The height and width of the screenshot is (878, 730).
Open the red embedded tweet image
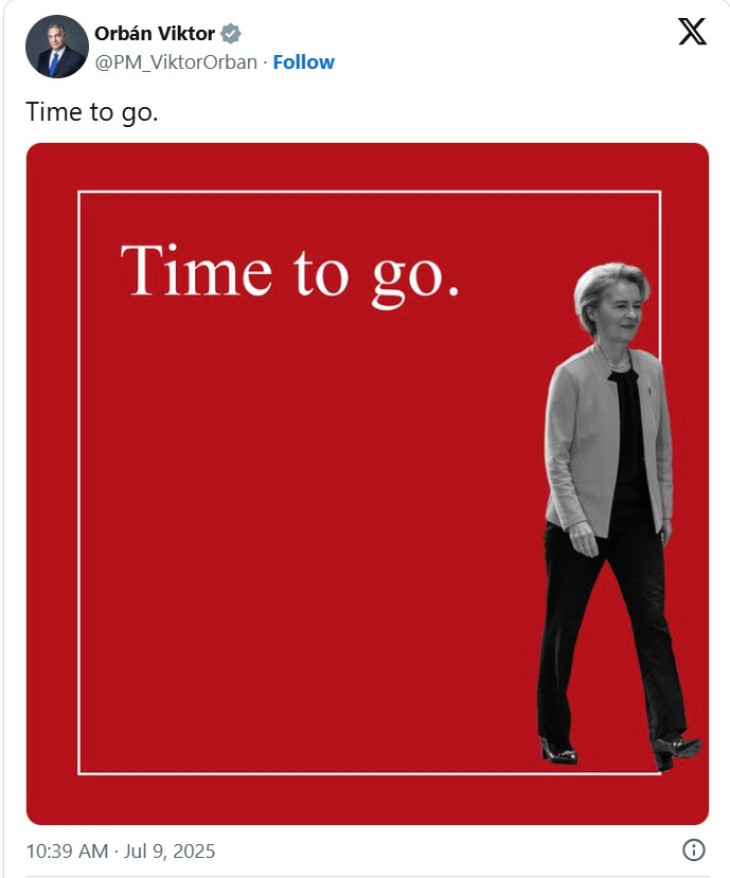[x=367, y=484]
